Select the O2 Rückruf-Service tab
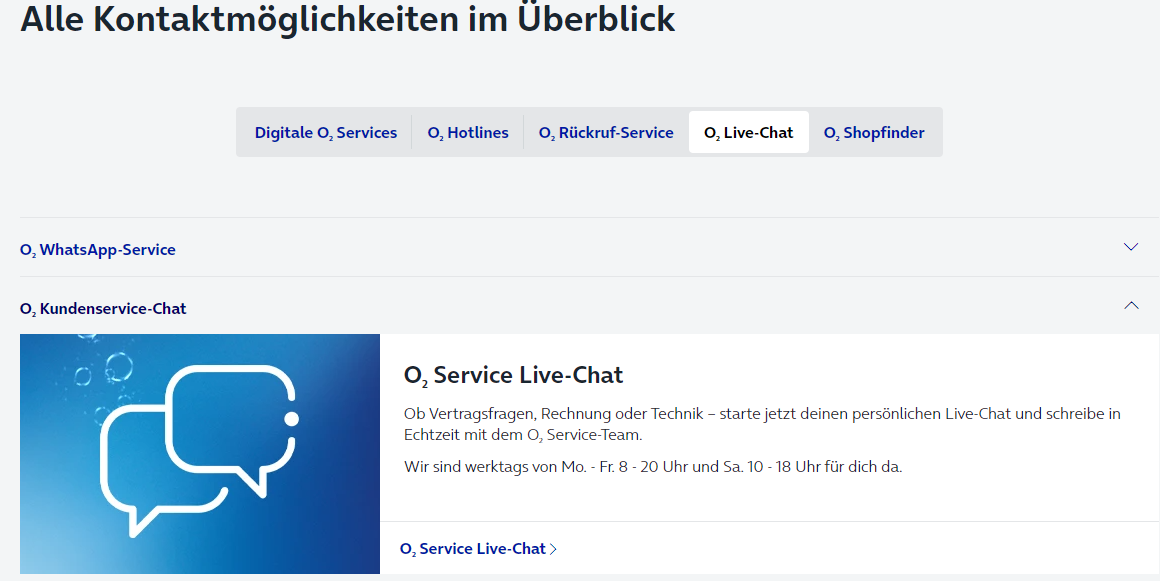This screenshot has width=1160, height=581. 606,132
